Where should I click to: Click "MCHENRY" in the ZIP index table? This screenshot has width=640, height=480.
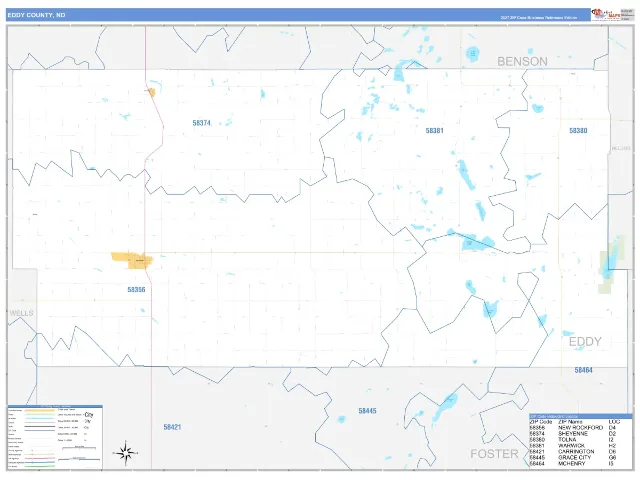tap(572, 464)
